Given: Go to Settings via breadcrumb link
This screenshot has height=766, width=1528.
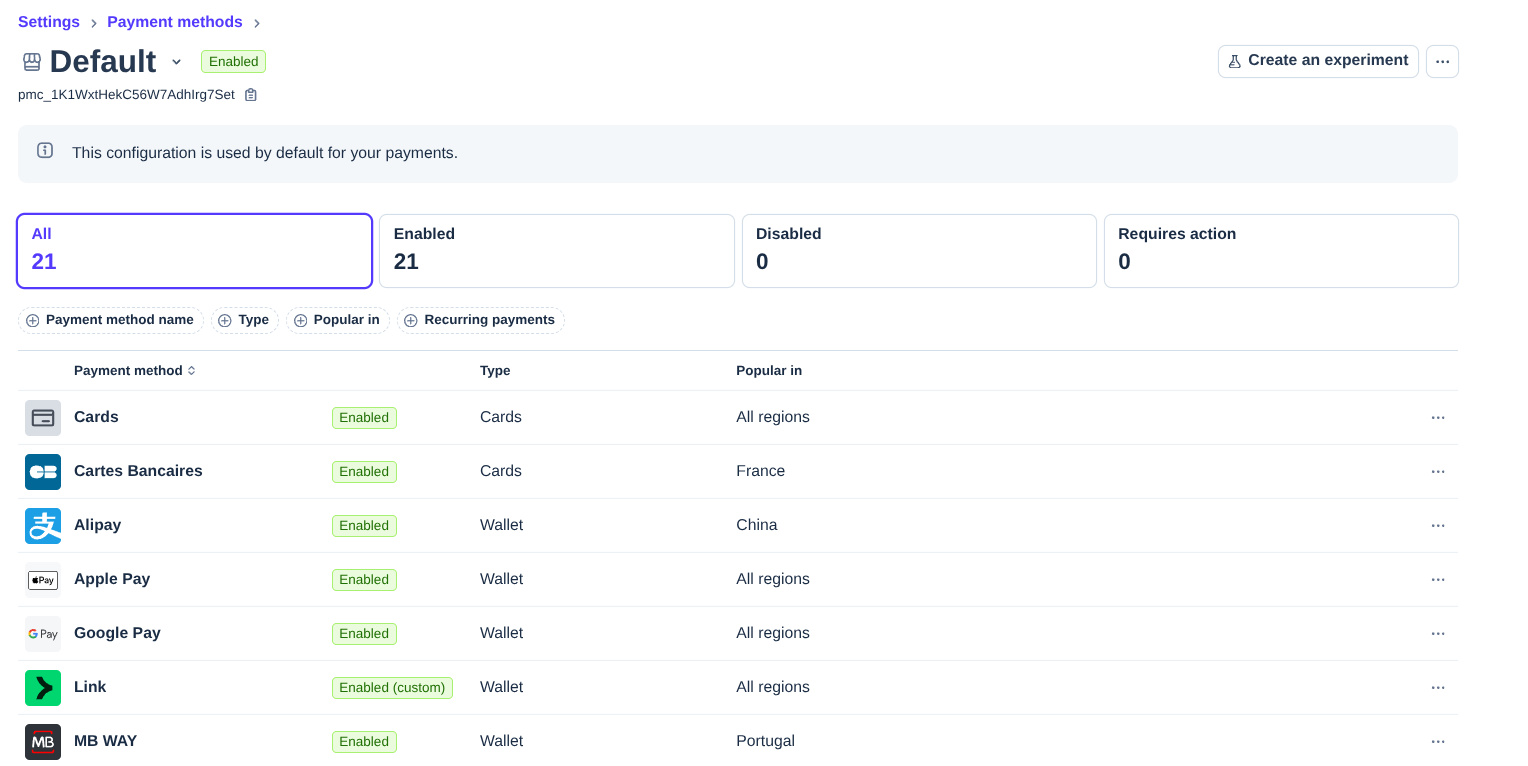Looking at the screenshot, I should 49,22.
